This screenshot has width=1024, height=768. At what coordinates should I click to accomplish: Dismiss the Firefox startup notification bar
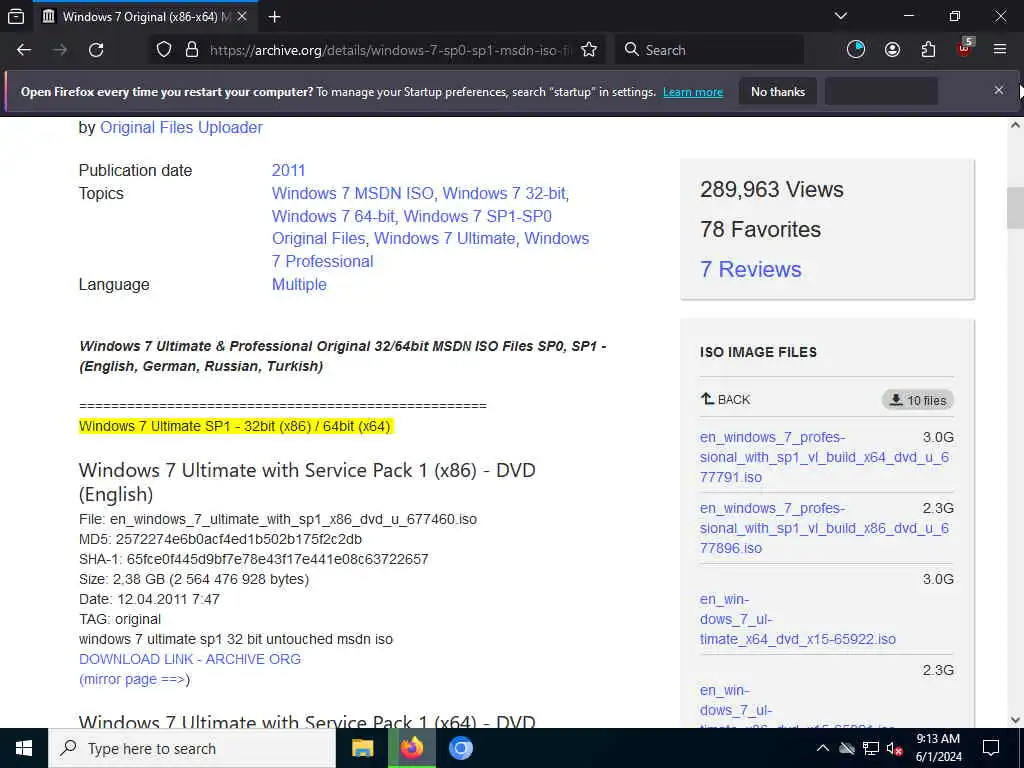click(x=999, y=91)
